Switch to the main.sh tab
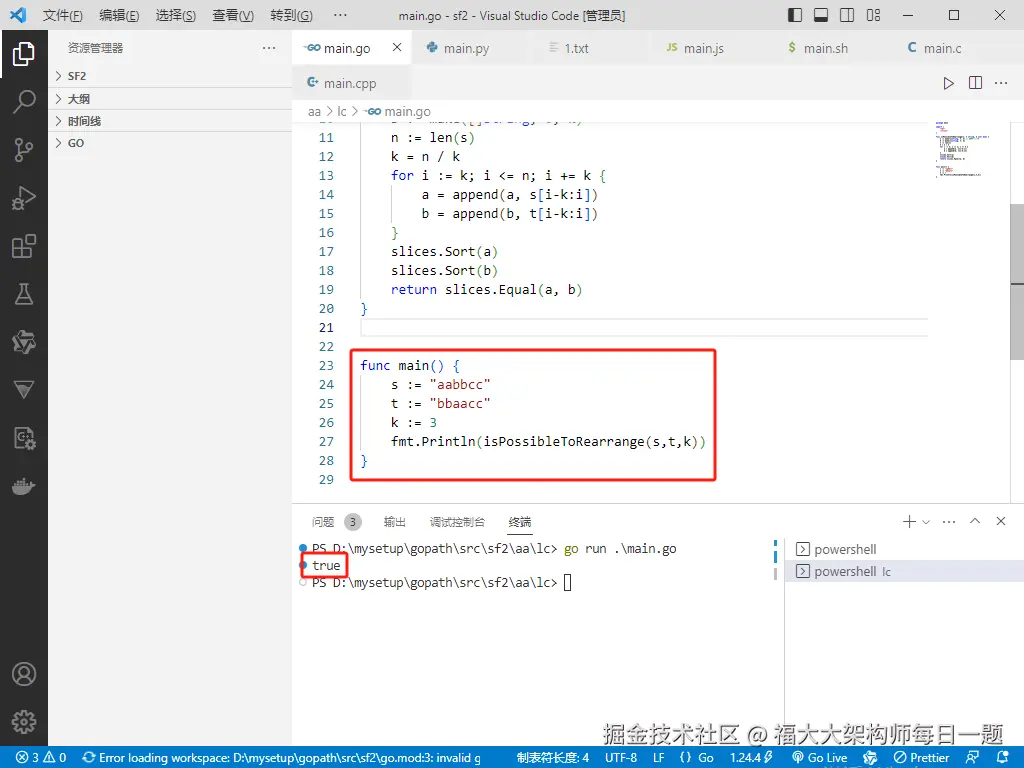Image resolution: width=1024 pixels, height=768 pixels. [825, 48]
